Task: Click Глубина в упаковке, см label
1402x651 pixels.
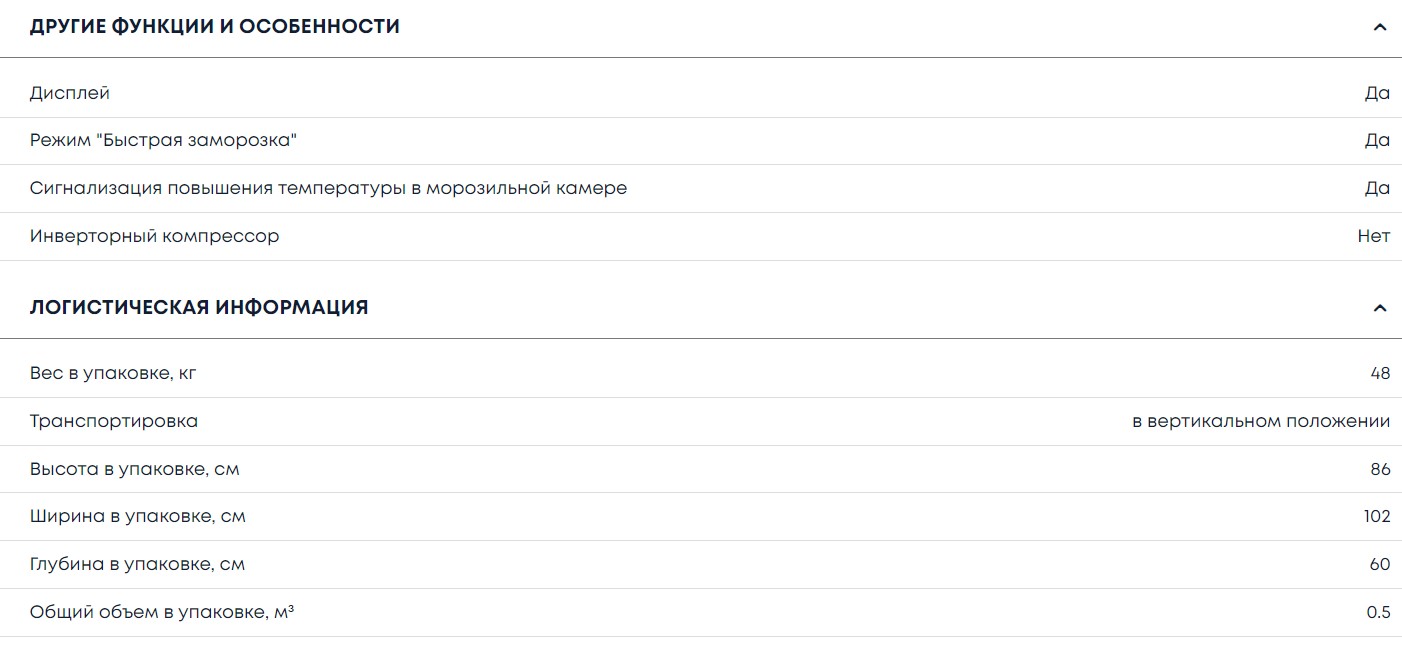Action: coord(137,564)
